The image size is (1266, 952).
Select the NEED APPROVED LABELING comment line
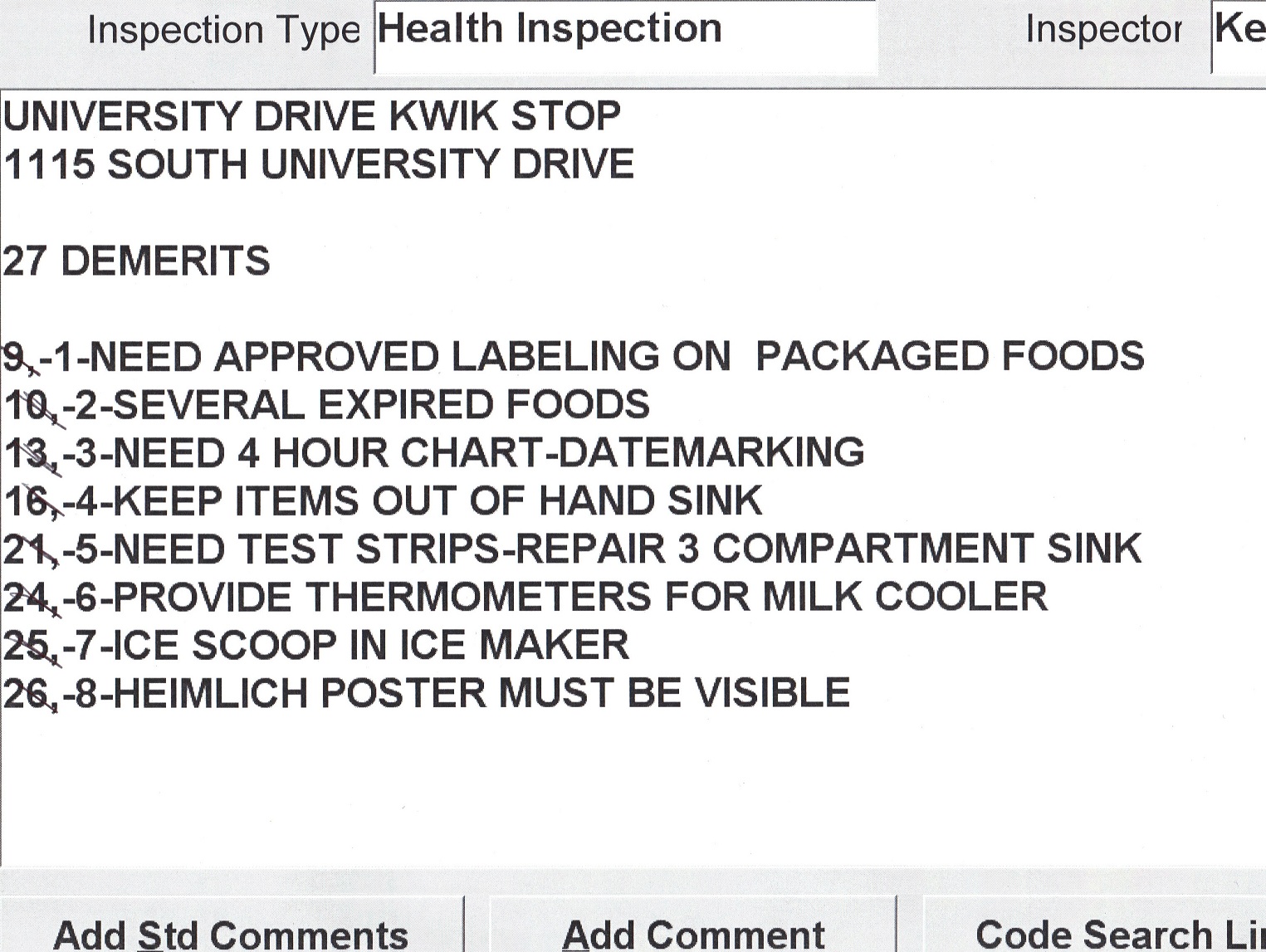pos(573,357)
